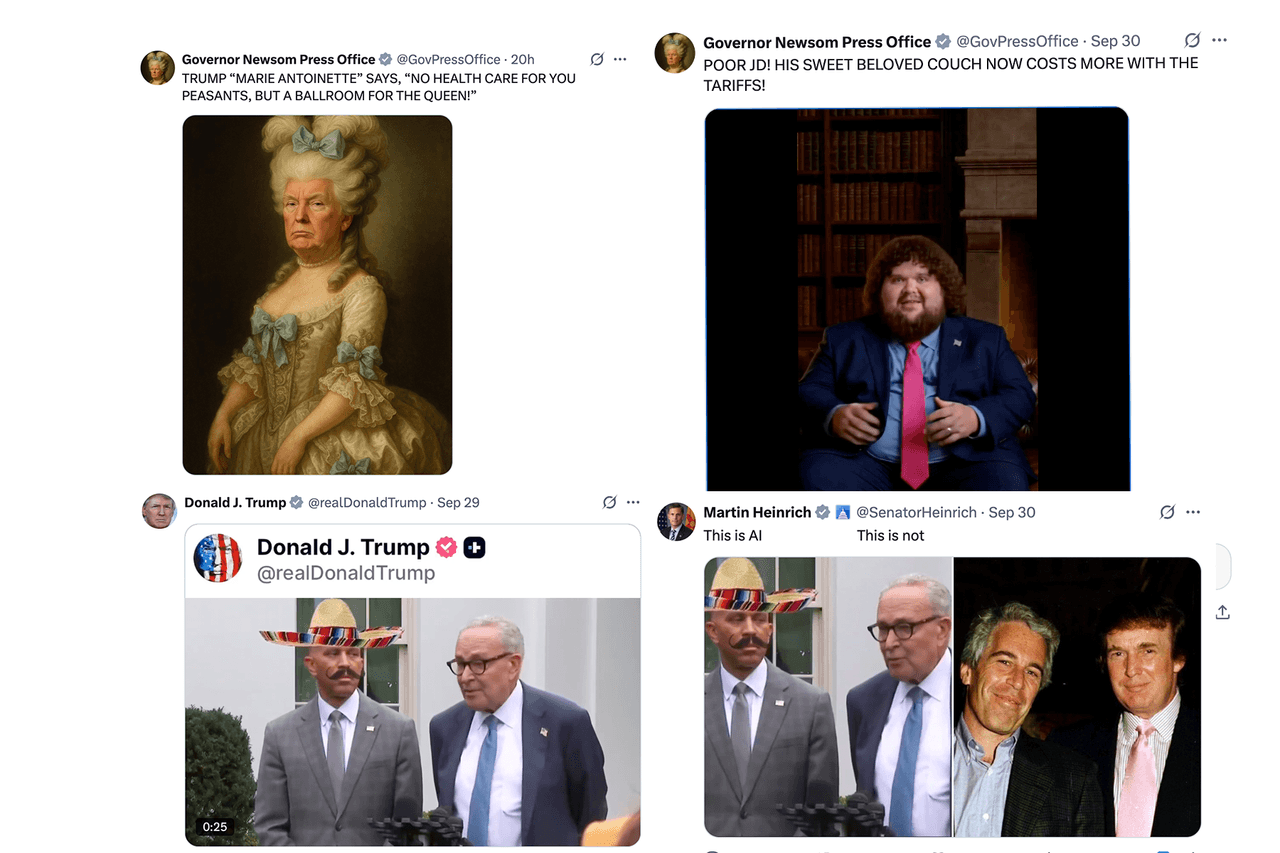Click the Grok icon on Martin Heinrich's tweet
This screenshot has width=1280, height=853.
(1167, 511)
